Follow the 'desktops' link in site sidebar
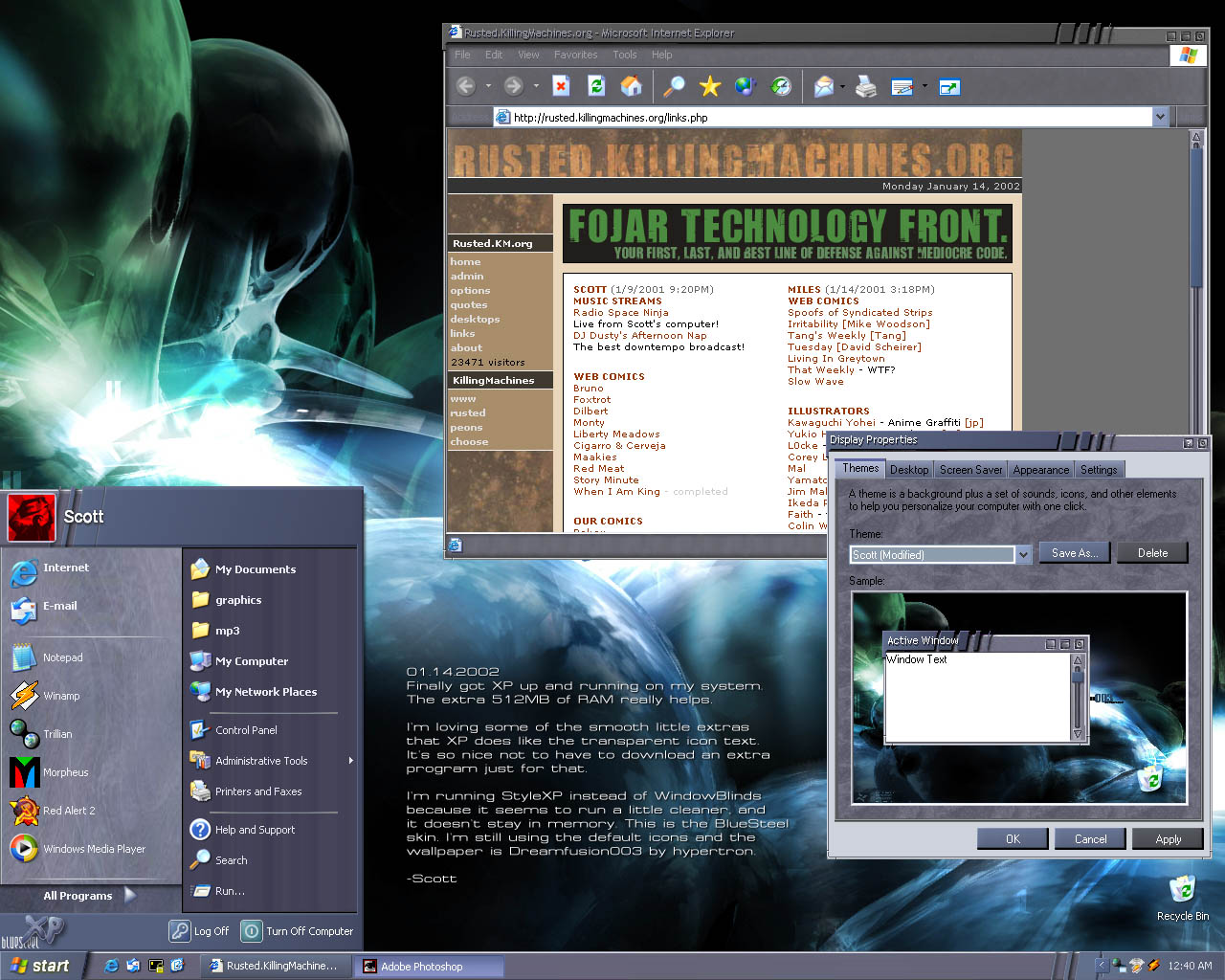The image size is (1225, 980). (475, 319)
